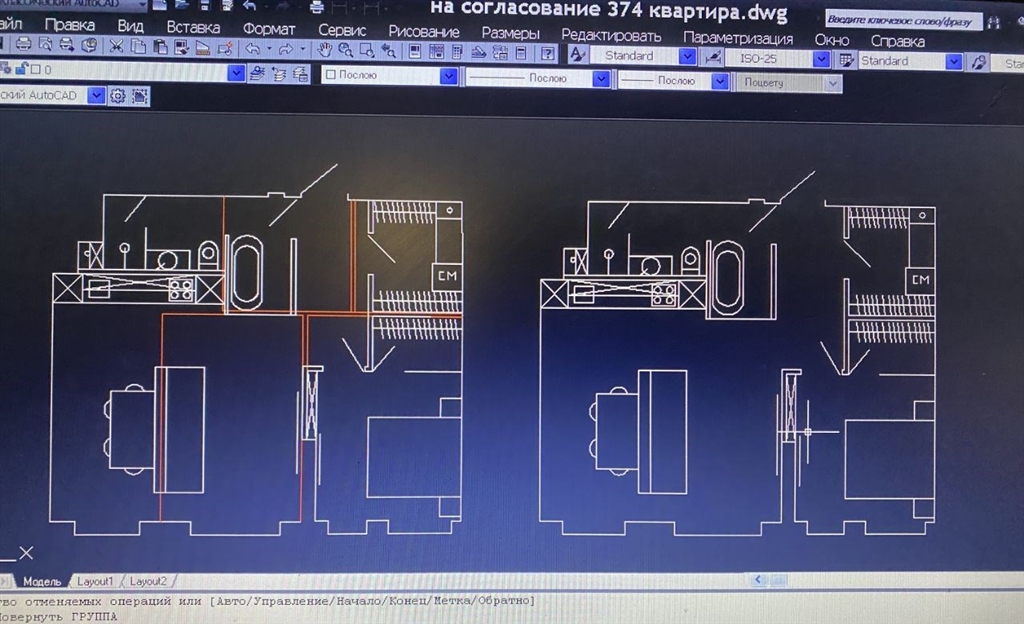The height and width of the screenshot is (624, 1024).
Task: Click the Cut scissors icon
Action: tap(115, 47)
